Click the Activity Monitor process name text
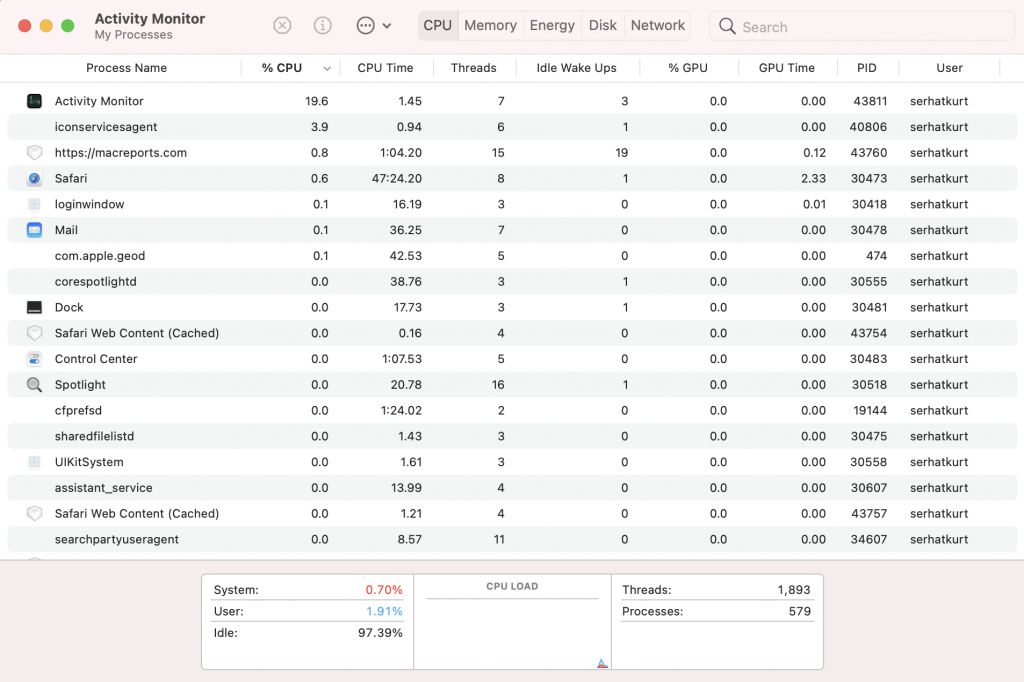Viewport: 1024px width, 682px height. 99,101
